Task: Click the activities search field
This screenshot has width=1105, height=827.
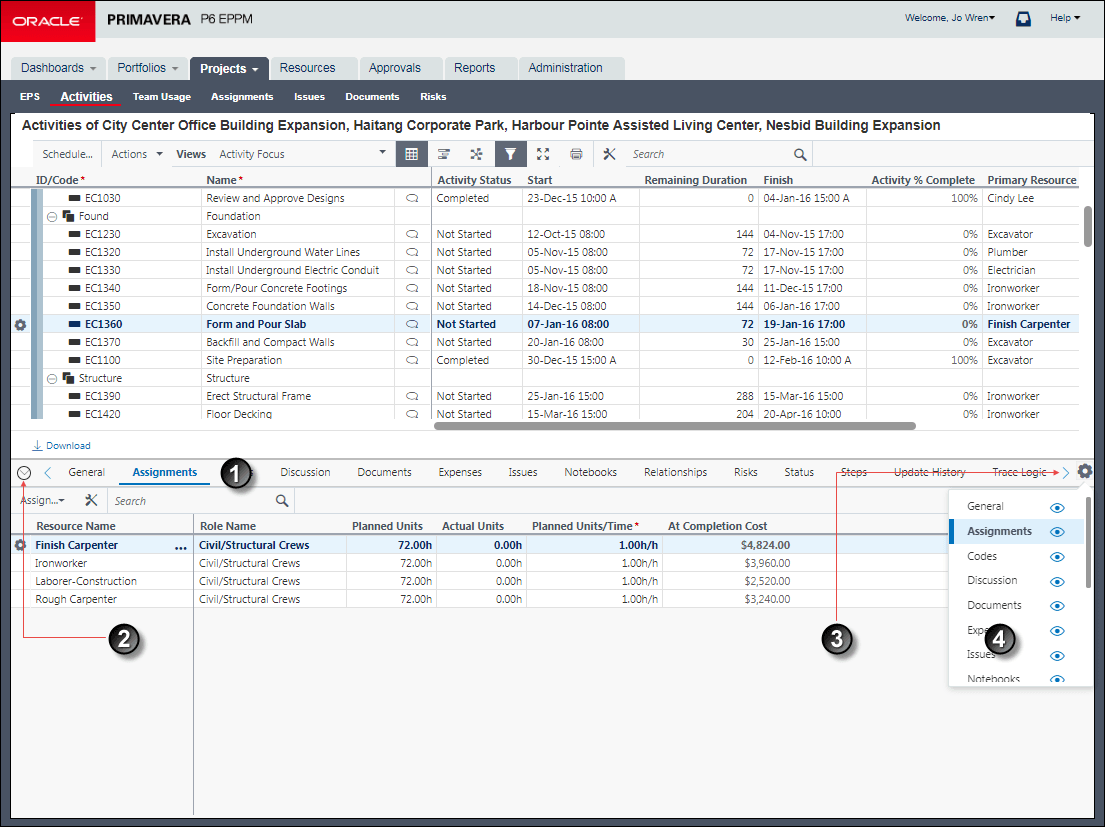Action: pos(710,154)
